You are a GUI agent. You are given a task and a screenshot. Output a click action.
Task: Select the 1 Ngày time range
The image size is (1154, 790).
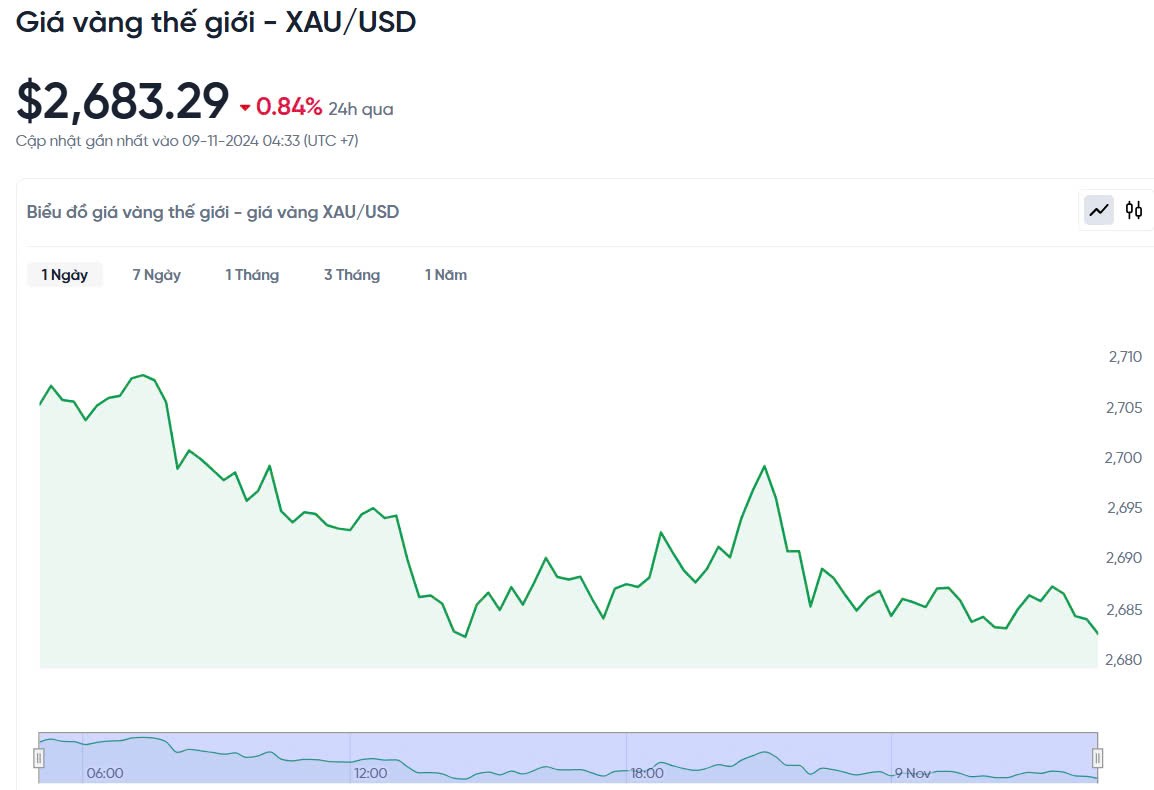65,275
